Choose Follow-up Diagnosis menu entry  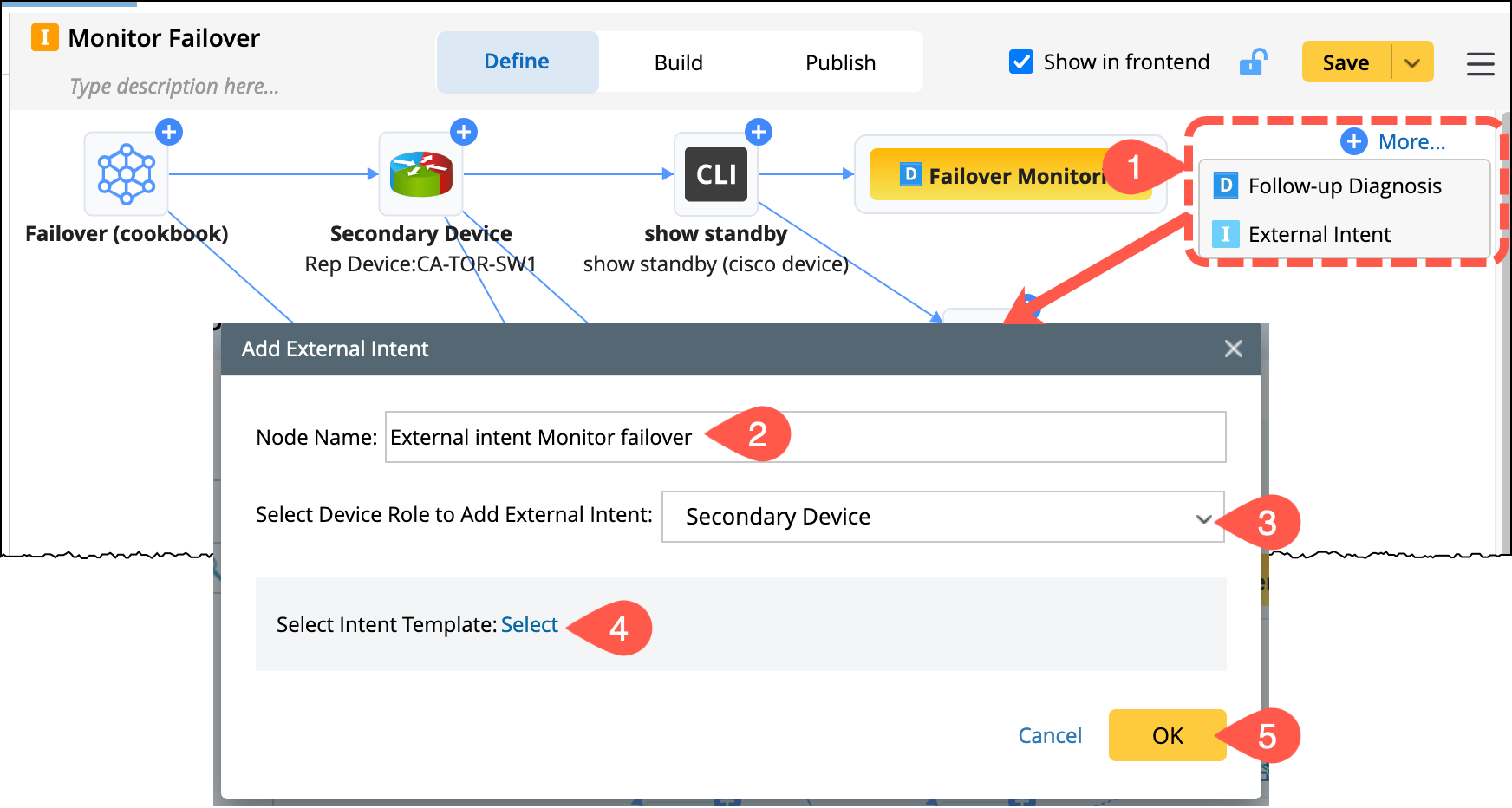1344,186
